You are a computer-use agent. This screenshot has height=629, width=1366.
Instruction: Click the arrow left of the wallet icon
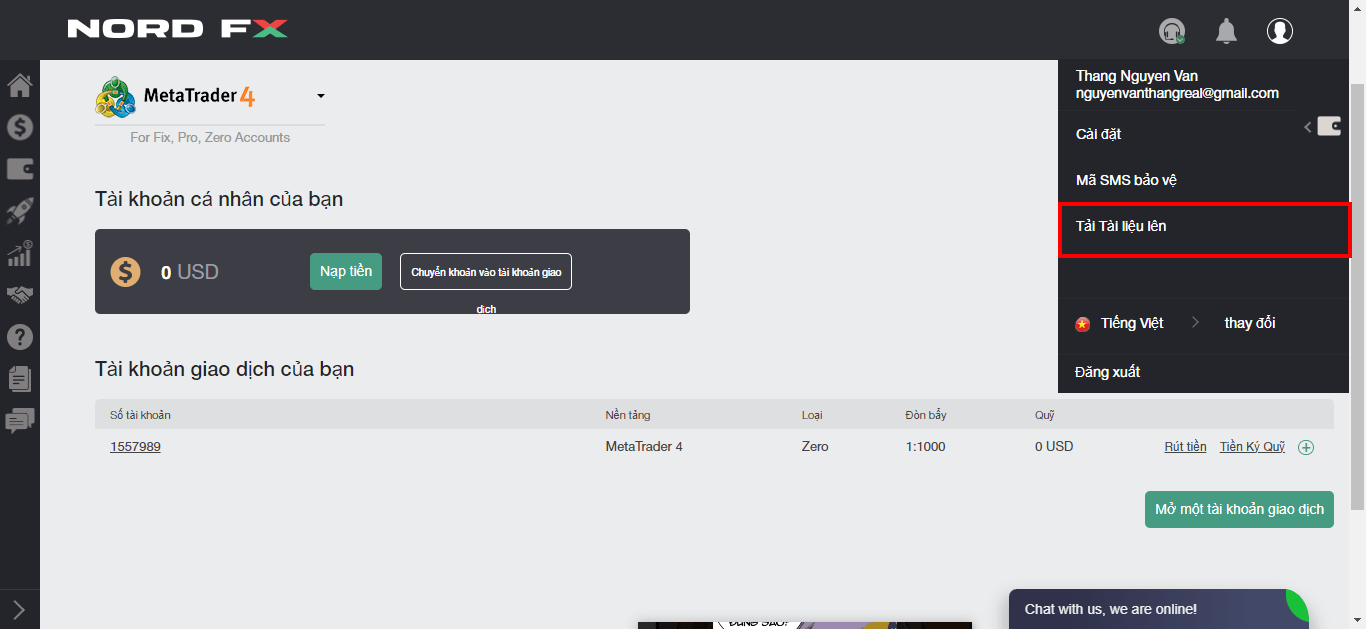point(1307,127)
